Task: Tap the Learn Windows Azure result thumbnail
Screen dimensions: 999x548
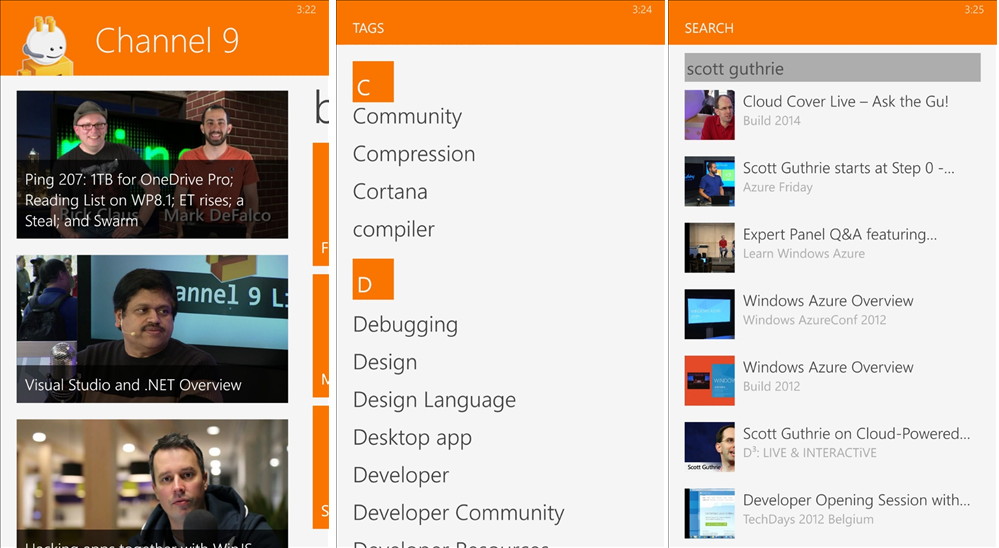Action: tap(709, 247)
